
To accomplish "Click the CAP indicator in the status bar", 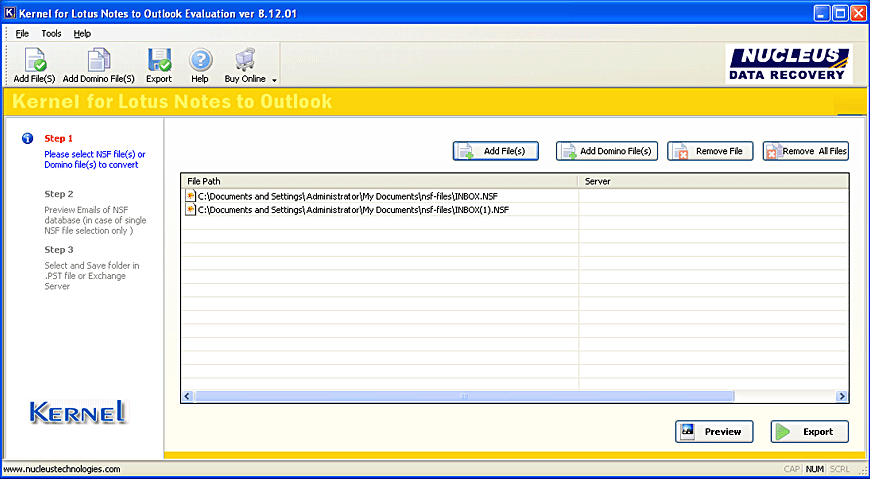I will [792, 469].
